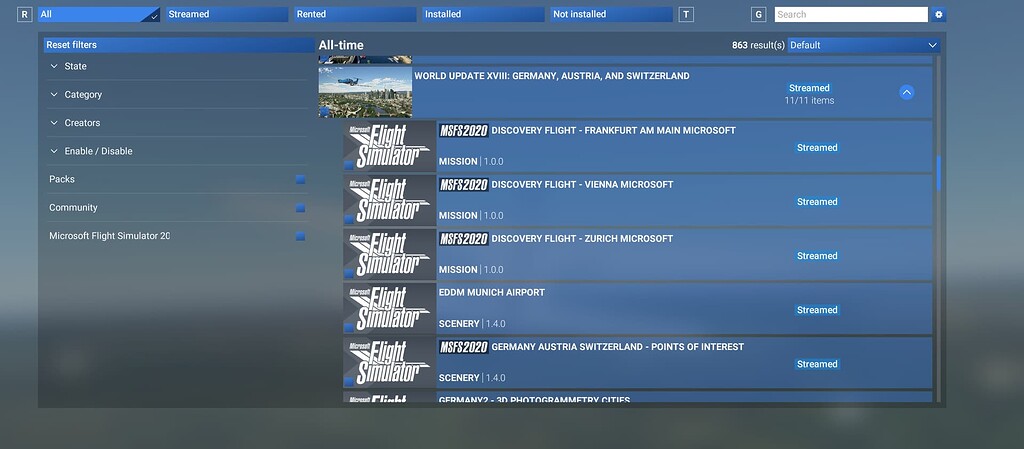Open Discovery Flight Frankfurt Flight Simulator thumbnail
Screen dimensions: 1024x449
pos(389,146)
